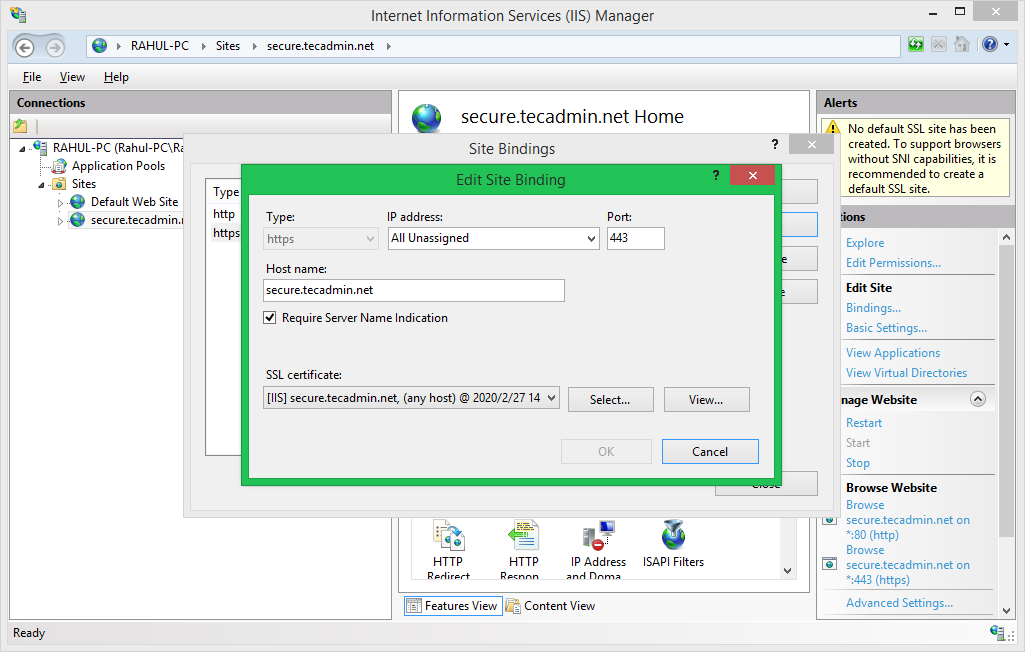Click feature list scrollbar down arrow
This screenshot has width=1025, height=652.
tap(787, 570)
